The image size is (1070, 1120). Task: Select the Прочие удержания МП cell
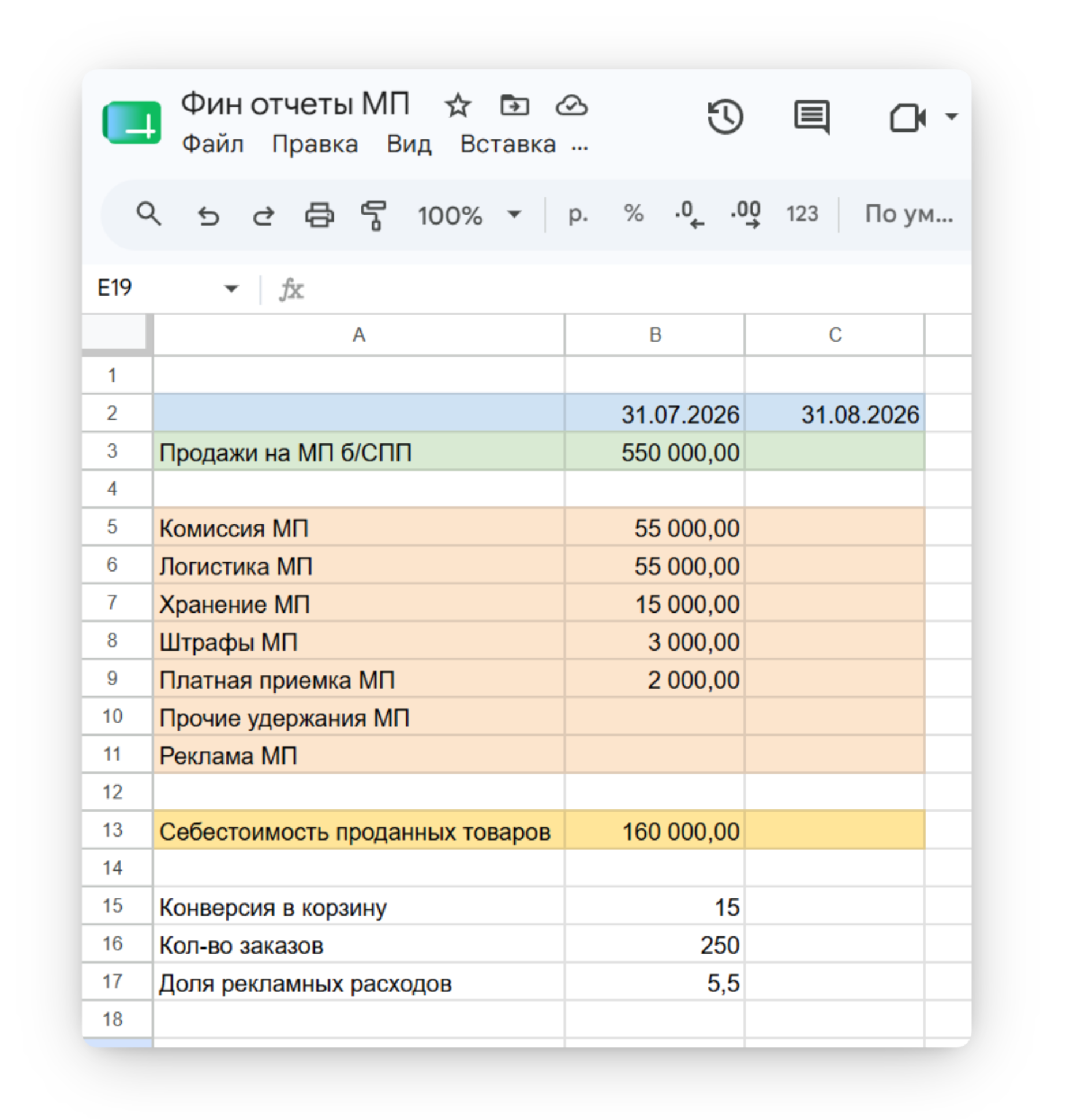[358, 716]
